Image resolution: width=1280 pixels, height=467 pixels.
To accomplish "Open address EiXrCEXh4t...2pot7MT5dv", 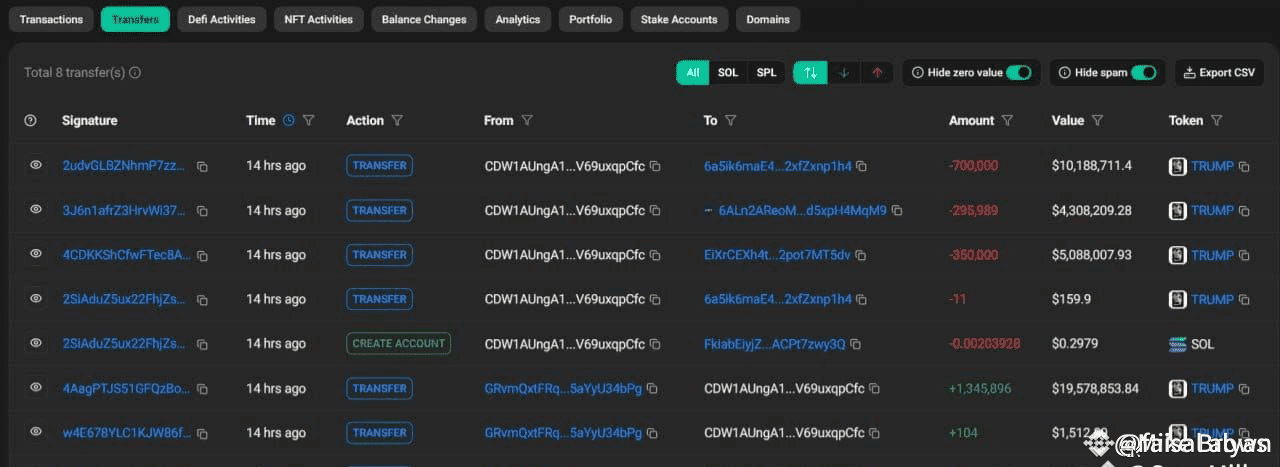I will [x=777, y=255].
